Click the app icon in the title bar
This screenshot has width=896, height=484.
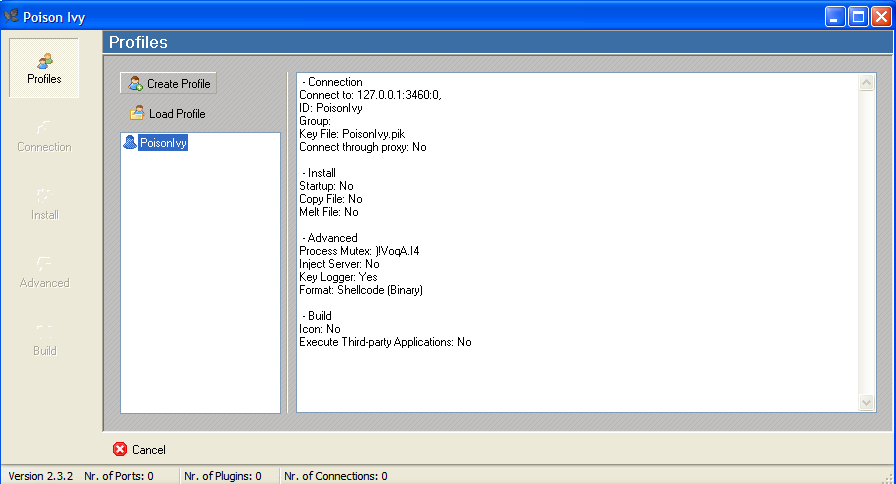click(12, 16)
